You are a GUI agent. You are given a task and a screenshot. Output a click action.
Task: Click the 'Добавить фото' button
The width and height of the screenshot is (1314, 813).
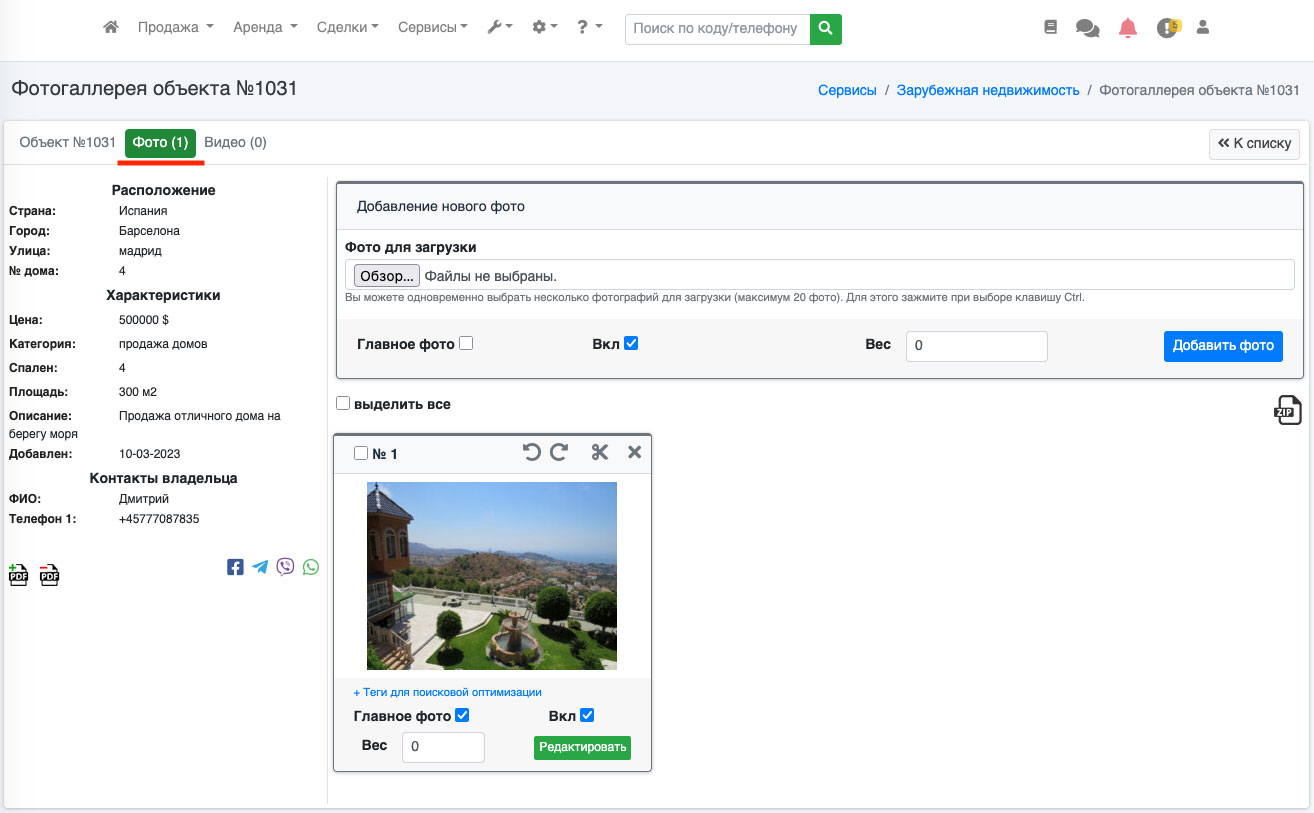[x=1223, y=345]
